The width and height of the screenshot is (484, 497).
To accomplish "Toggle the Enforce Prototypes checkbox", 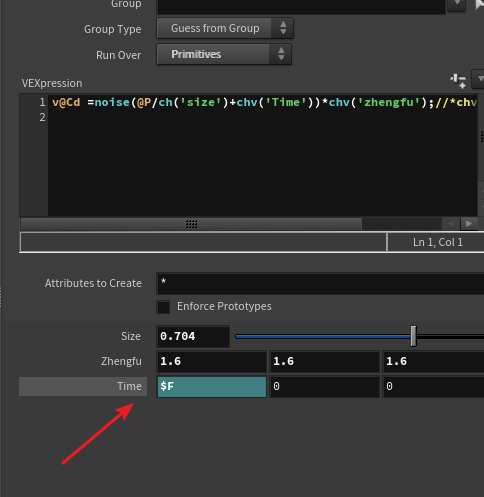I will [163, 307].
